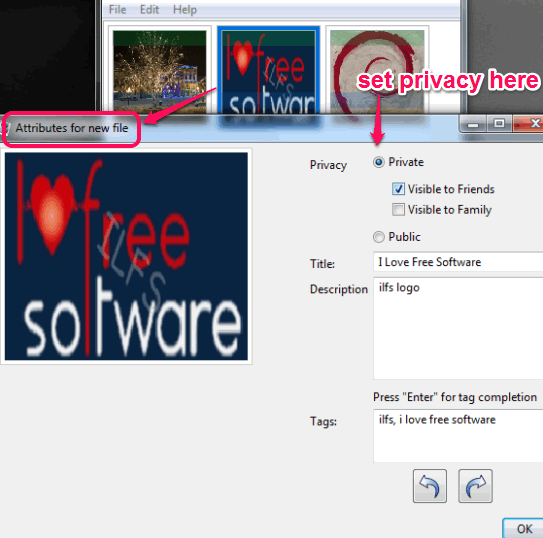Enable Visible to Family checkbox
The width and height of the screenshot is (543, 538).
398,209
